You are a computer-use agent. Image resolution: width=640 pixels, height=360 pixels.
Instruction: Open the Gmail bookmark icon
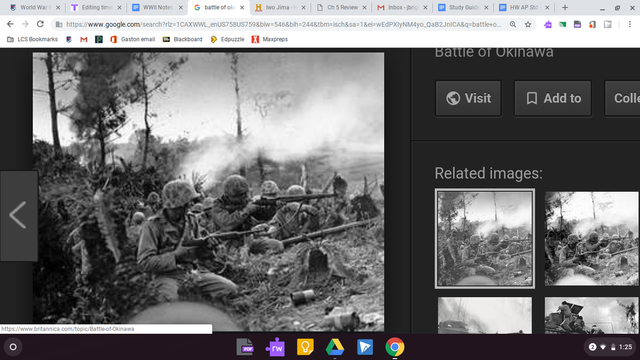click(x=84, y=39)
